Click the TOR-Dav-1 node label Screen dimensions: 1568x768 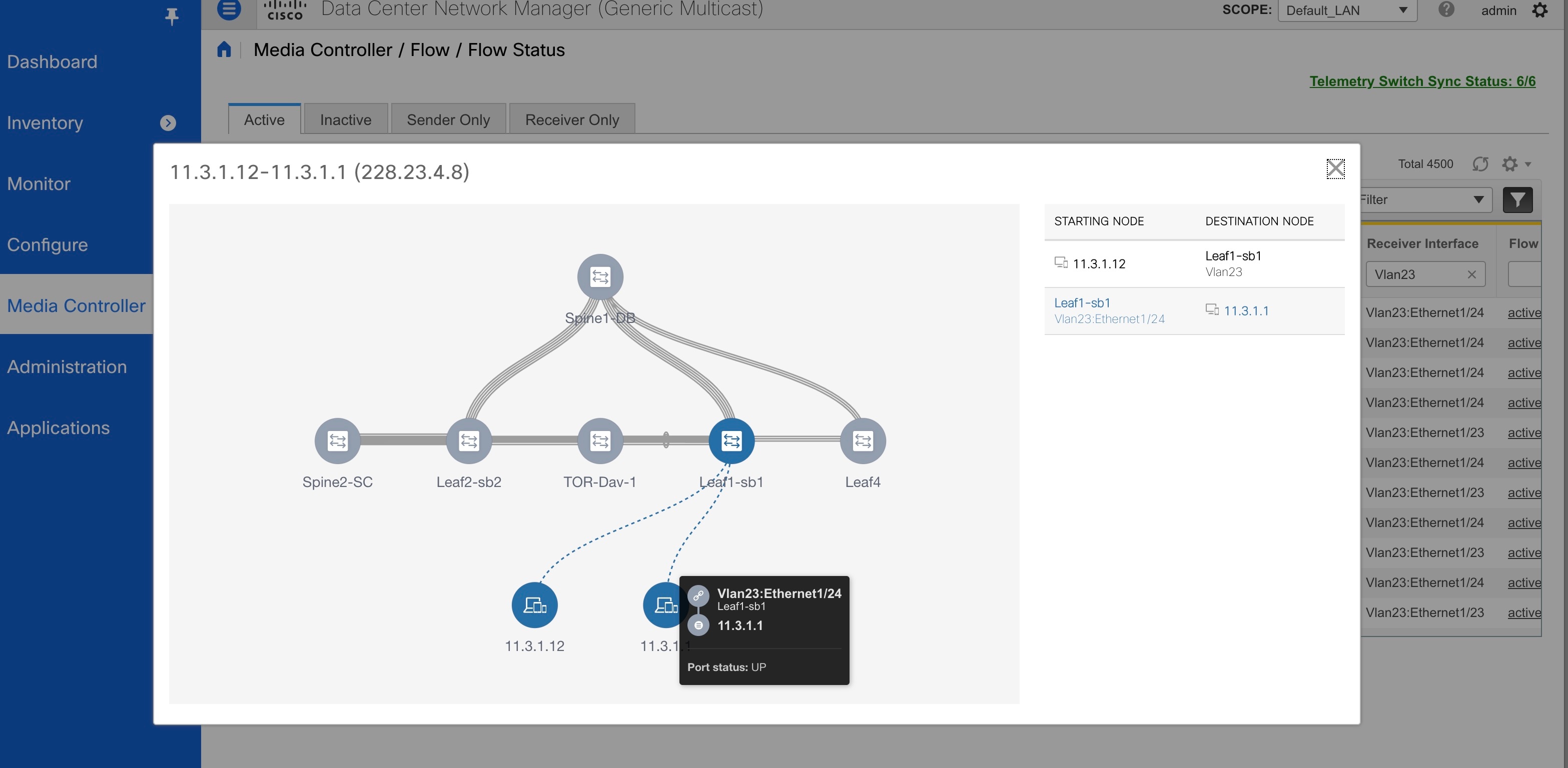click(x=599, y=481)
